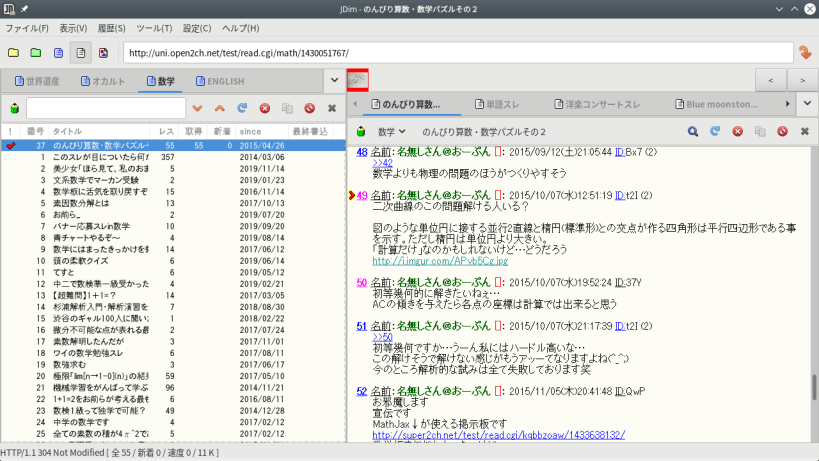Open the 設定(C) menu
The height and width of the screenshot is (461, 819).
[197, 28]
